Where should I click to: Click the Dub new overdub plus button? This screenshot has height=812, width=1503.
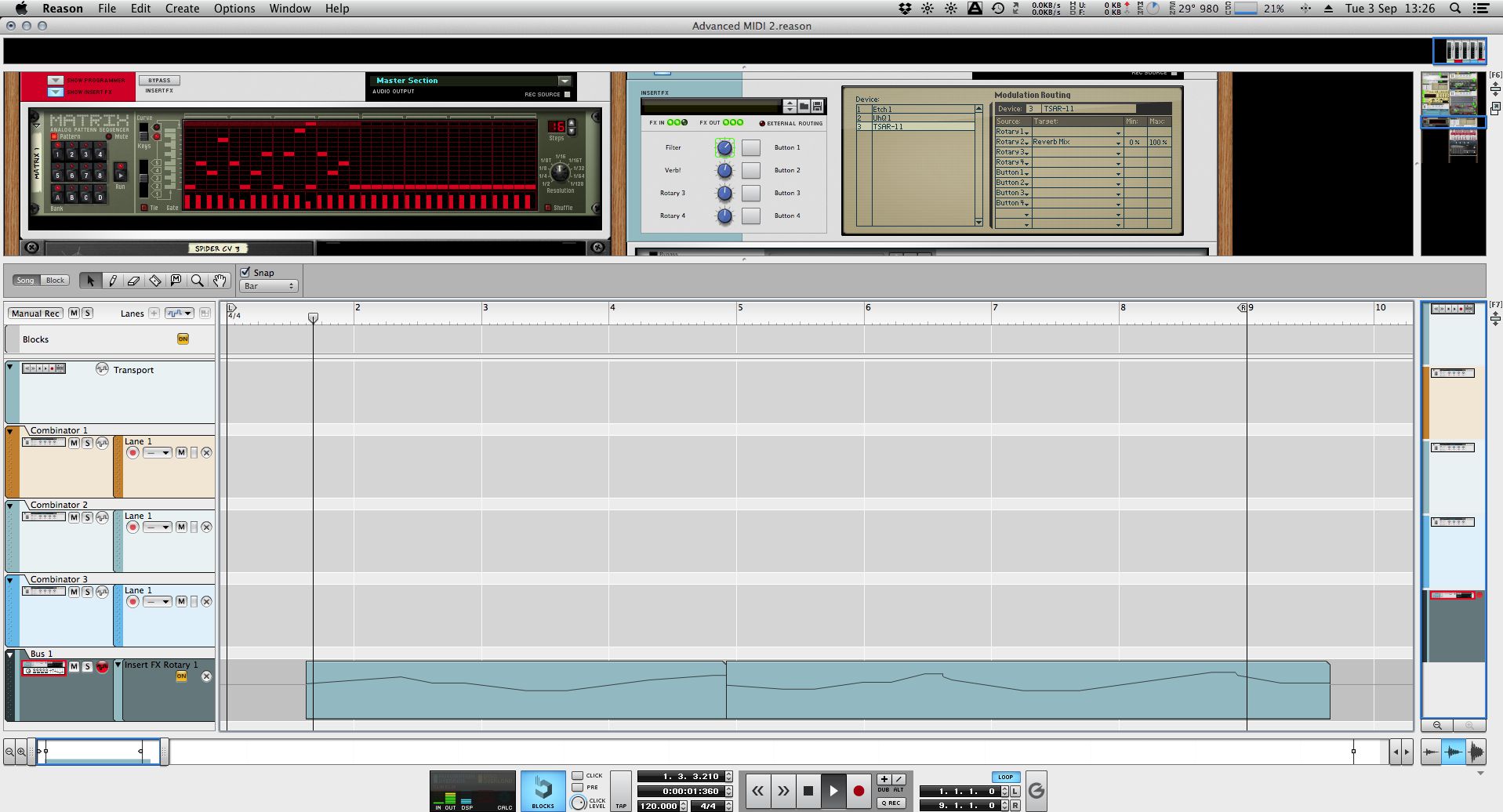pyautogui.click(x=884, y=779)
